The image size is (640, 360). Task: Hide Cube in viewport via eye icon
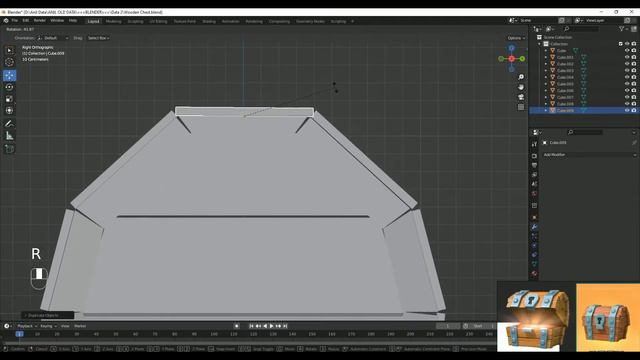tap(627, 51)
